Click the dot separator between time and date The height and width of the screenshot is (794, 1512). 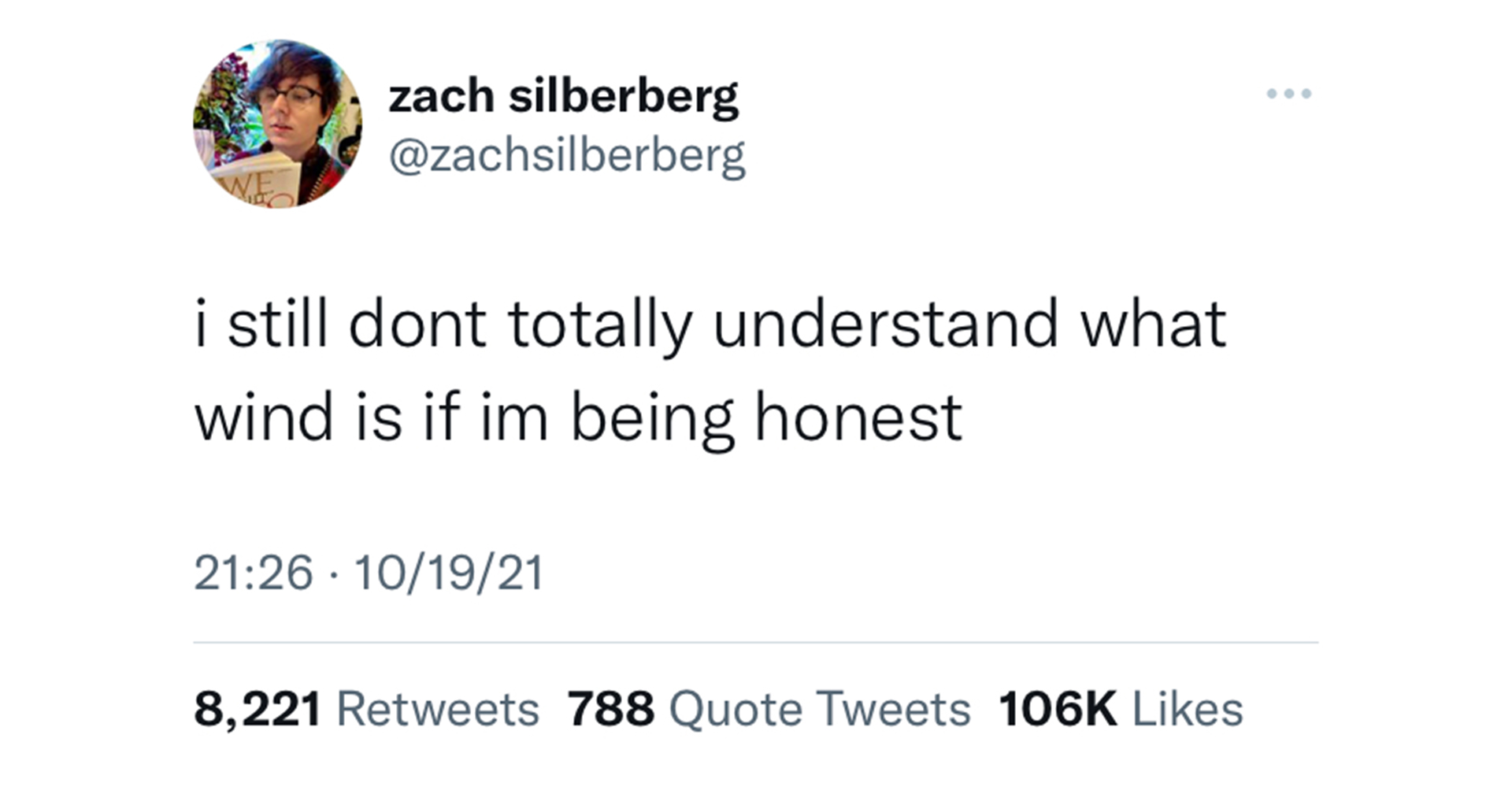(x=333, y=573)
